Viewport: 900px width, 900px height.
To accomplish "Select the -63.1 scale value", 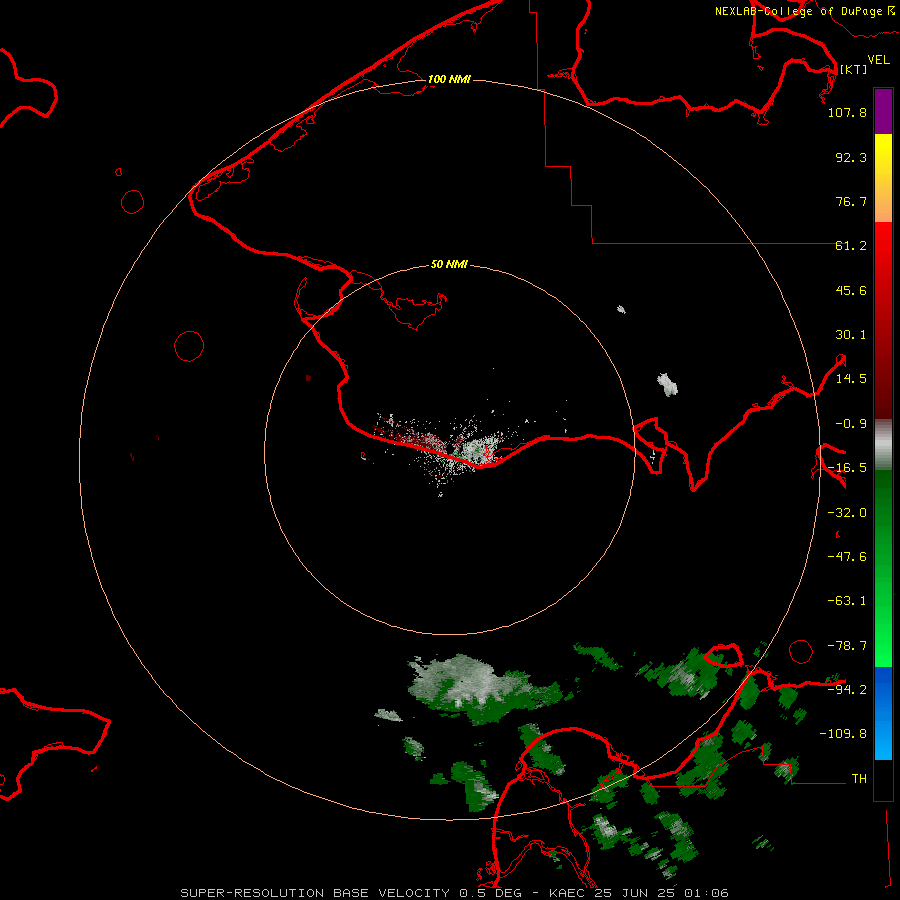I will (847, 601).
